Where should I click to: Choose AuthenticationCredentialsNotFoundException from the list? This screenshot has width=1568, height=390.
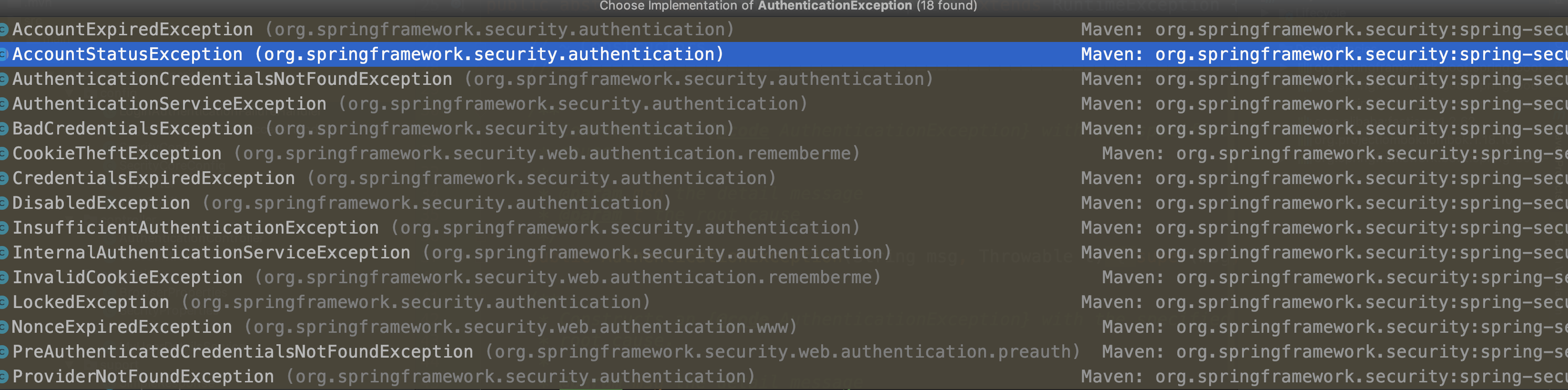pos(232,79)
